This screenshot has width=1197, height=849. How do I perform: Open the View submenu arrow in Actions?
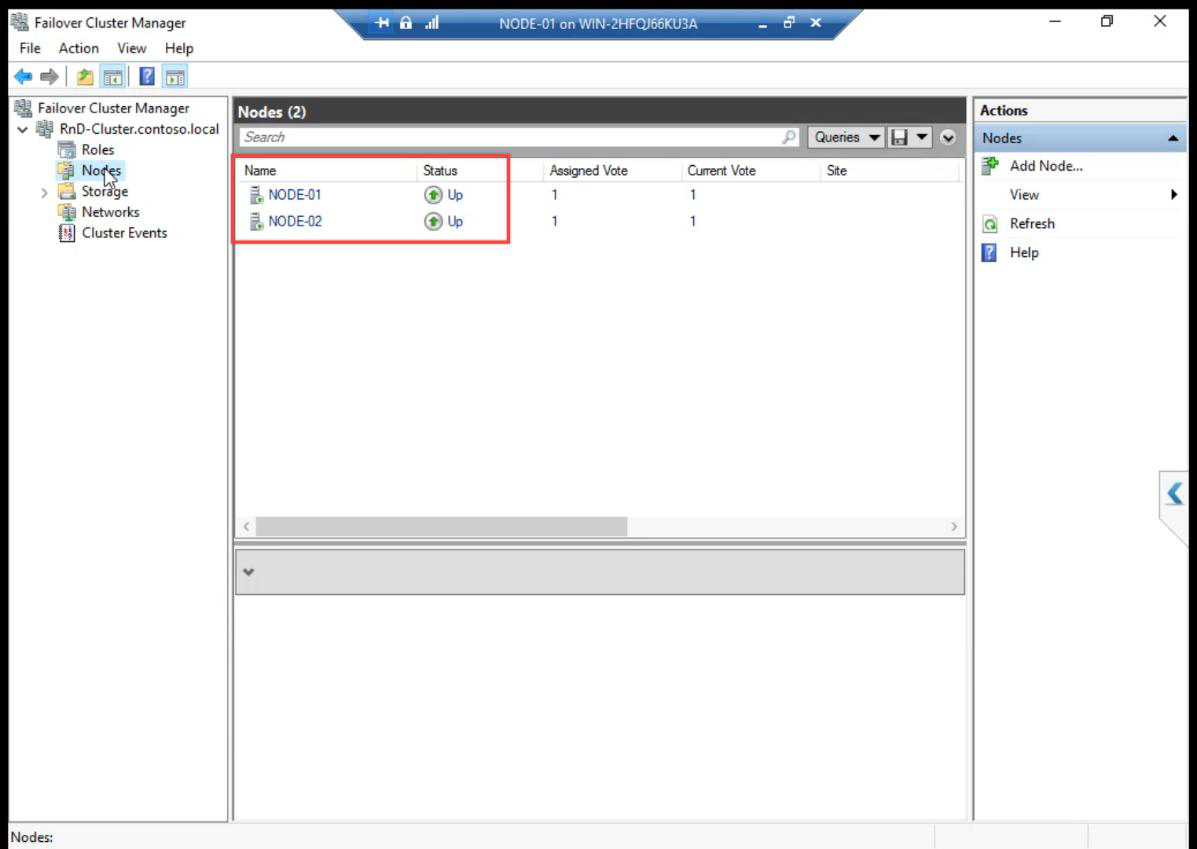pos(1174,195)
